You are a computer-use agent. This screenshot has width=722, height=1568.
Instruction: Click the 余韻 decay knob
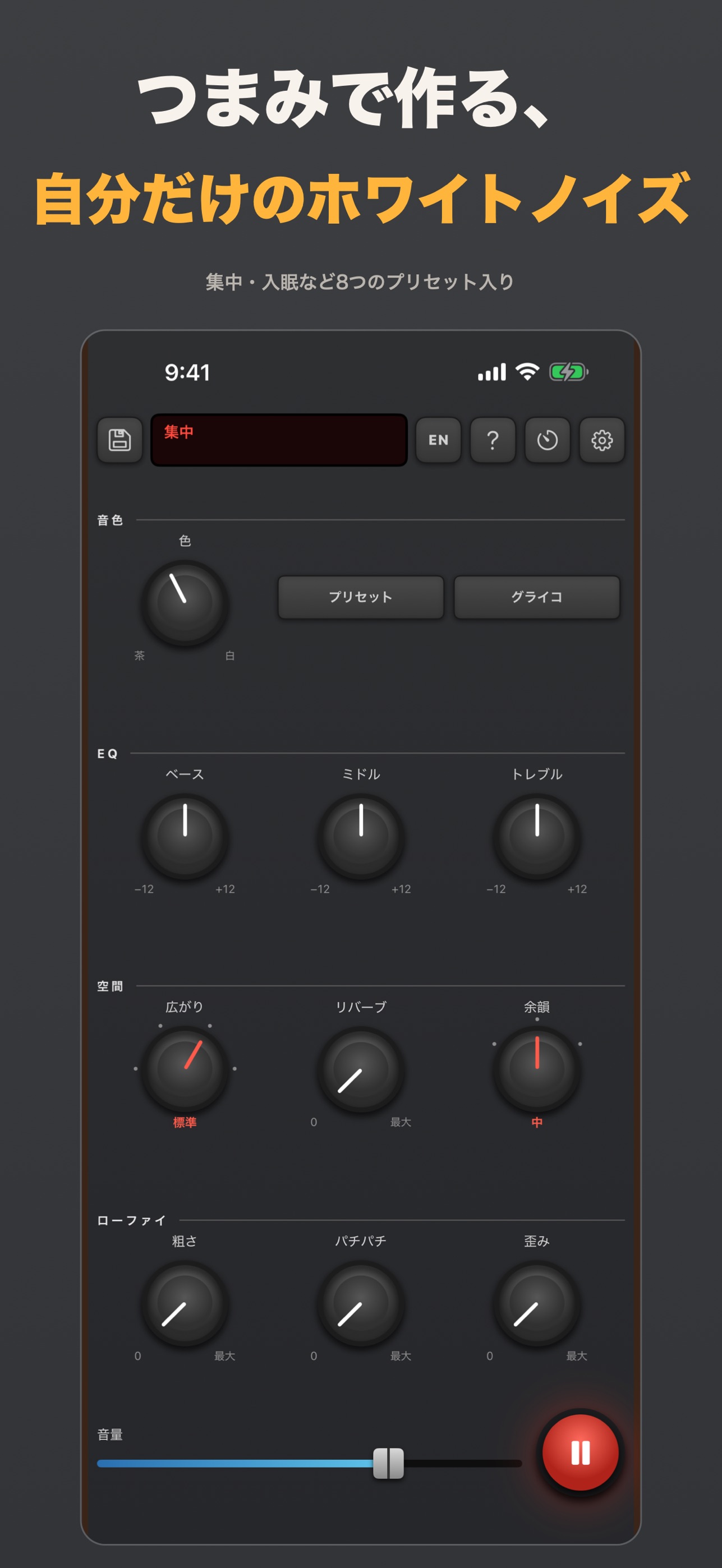[x=537, y=1069]
